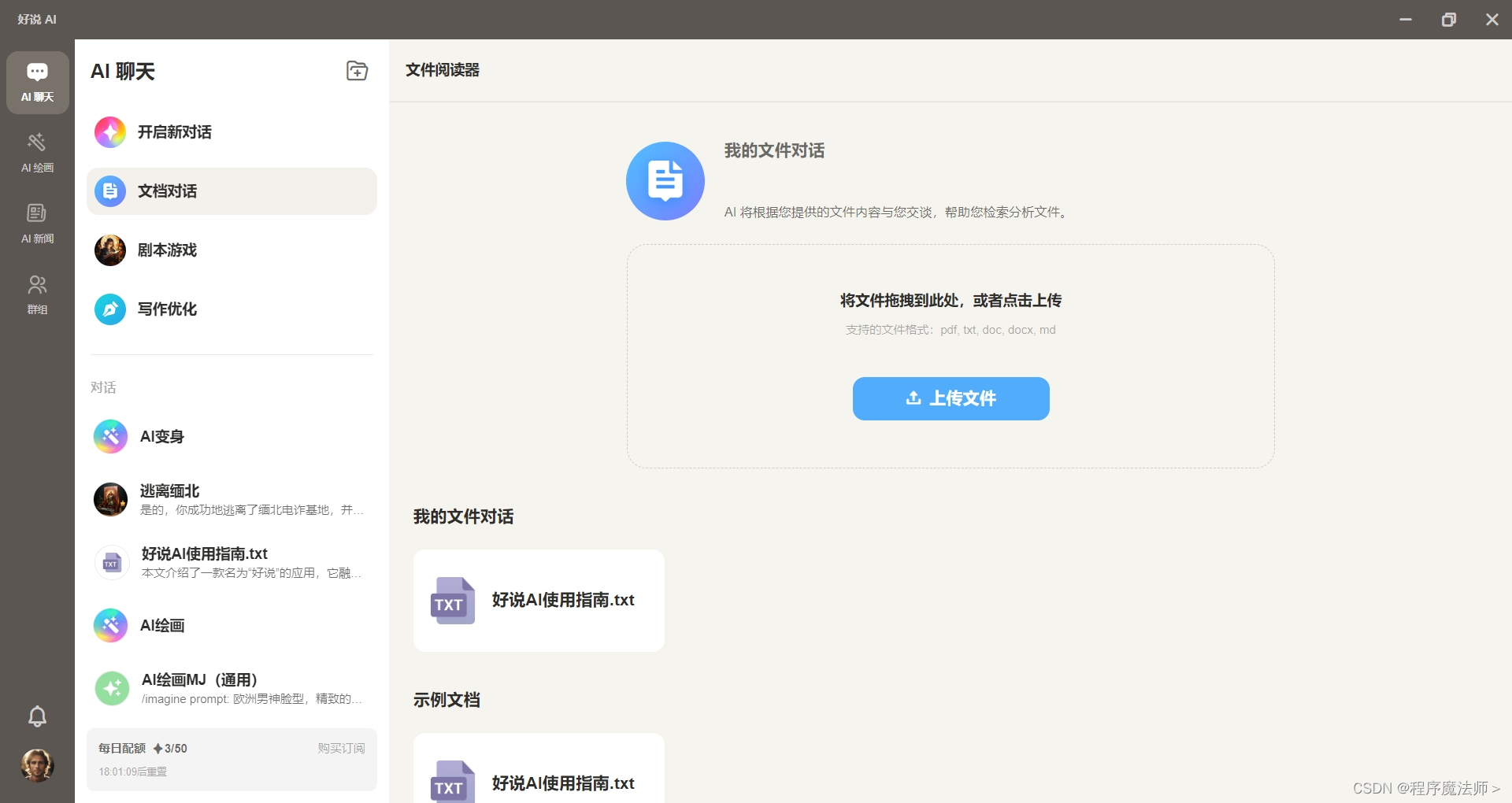
Task: Click the new folder icon beside AI 聊天
Action: (x=358, y=71)
